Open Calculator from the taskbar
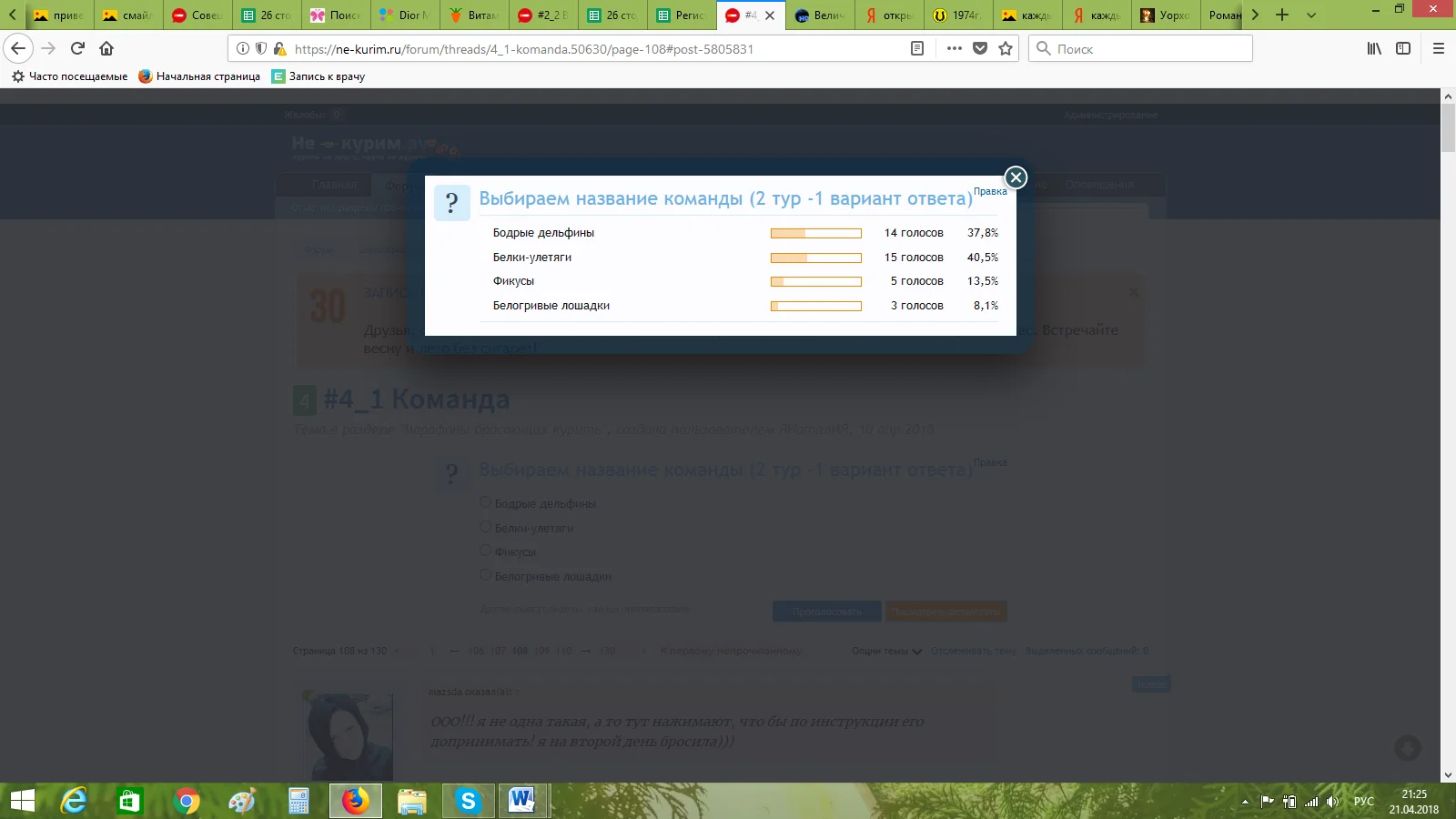Screen dimensions: 1456x819 (x=298, y=801)
